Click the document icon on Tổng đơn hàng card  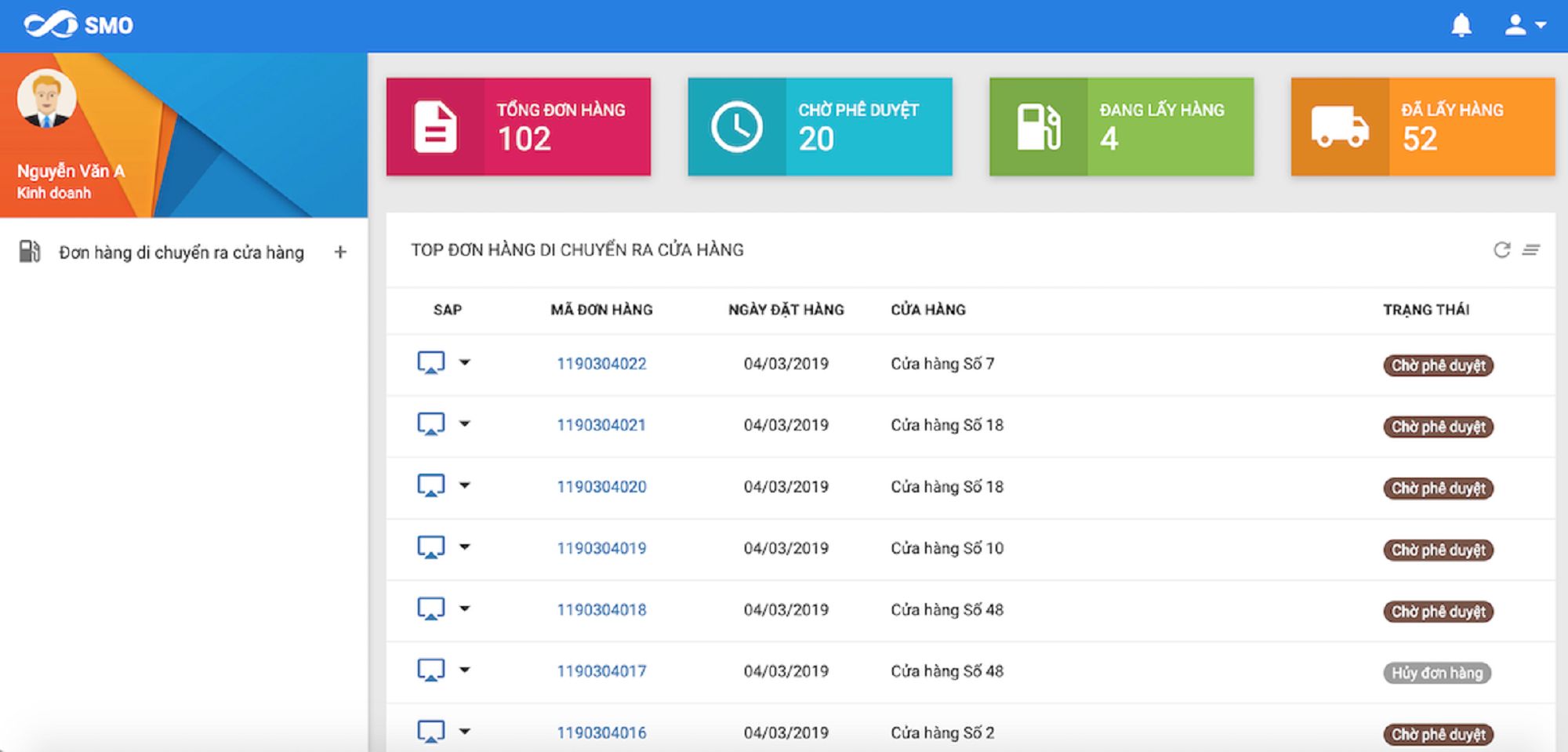pos(435,126)
